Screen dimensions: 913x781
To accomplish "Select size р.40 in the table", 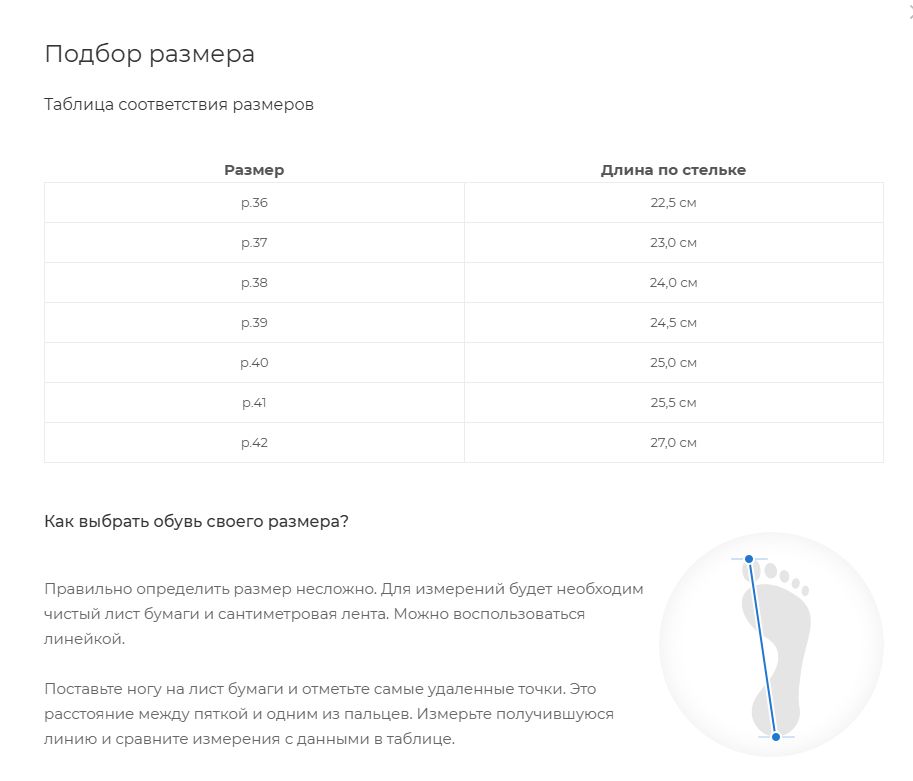I will (254, 363).
